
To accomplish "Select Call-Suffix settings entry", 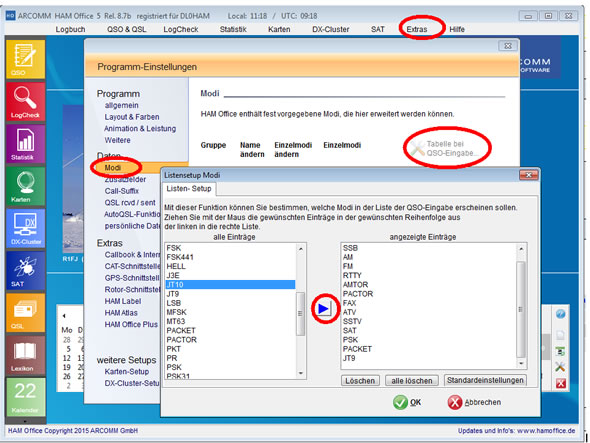I will (122, 191).
